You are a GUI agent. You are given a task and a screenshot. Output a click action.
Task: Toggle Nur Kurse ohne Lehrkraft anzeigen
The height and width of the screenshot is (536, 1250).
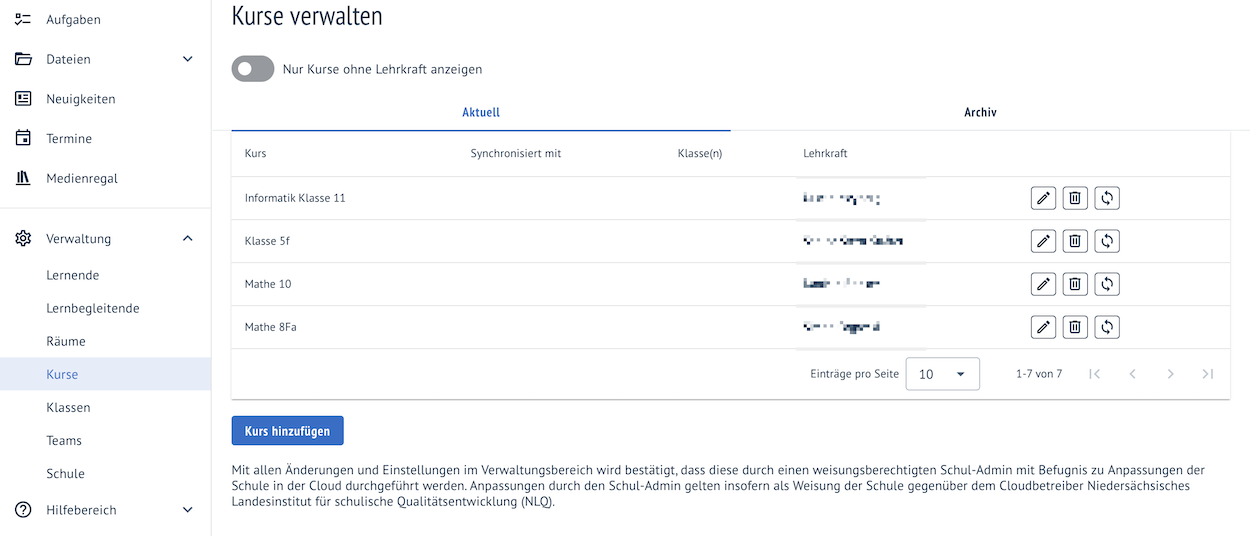[x=253, y=69]
